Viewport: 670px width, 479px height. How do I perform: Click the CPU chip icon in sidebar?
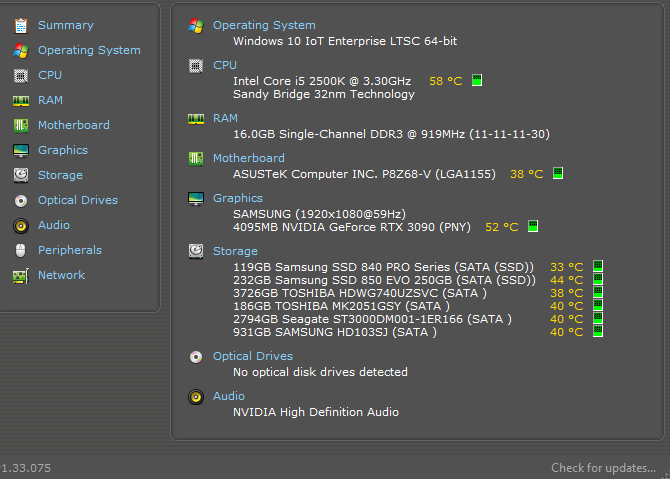[21, 76]
